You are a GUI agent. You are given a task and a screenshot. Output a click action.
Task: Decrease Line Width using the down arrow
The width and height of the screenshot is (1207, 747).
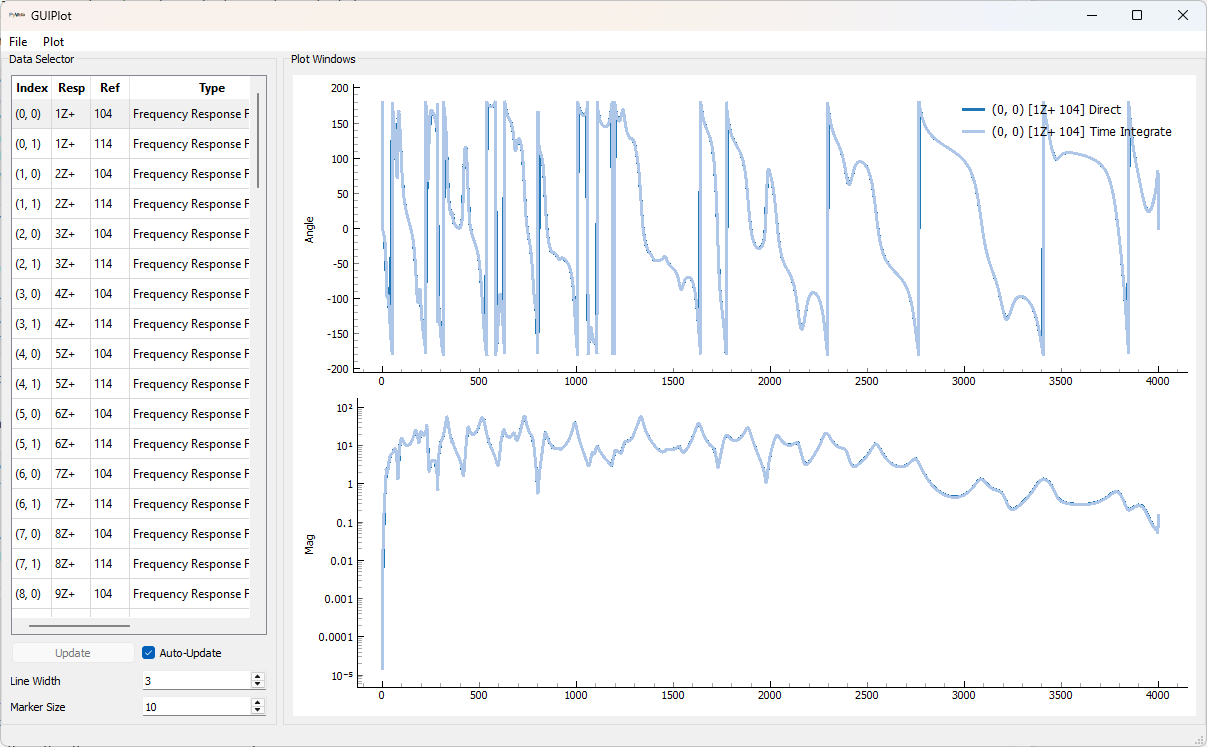[x=258, y=685]
